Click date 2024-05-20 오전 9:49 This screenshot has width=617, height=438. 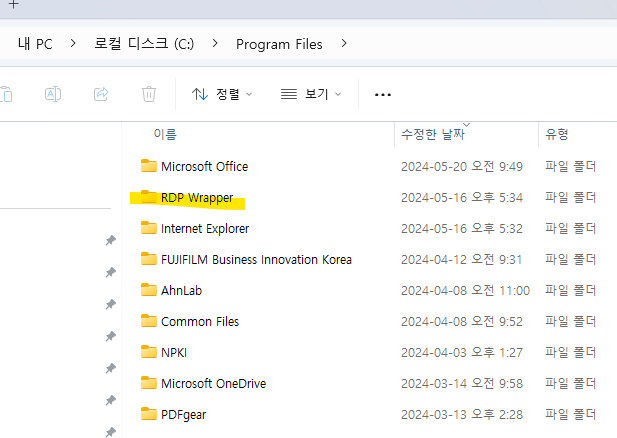point(462,166)
